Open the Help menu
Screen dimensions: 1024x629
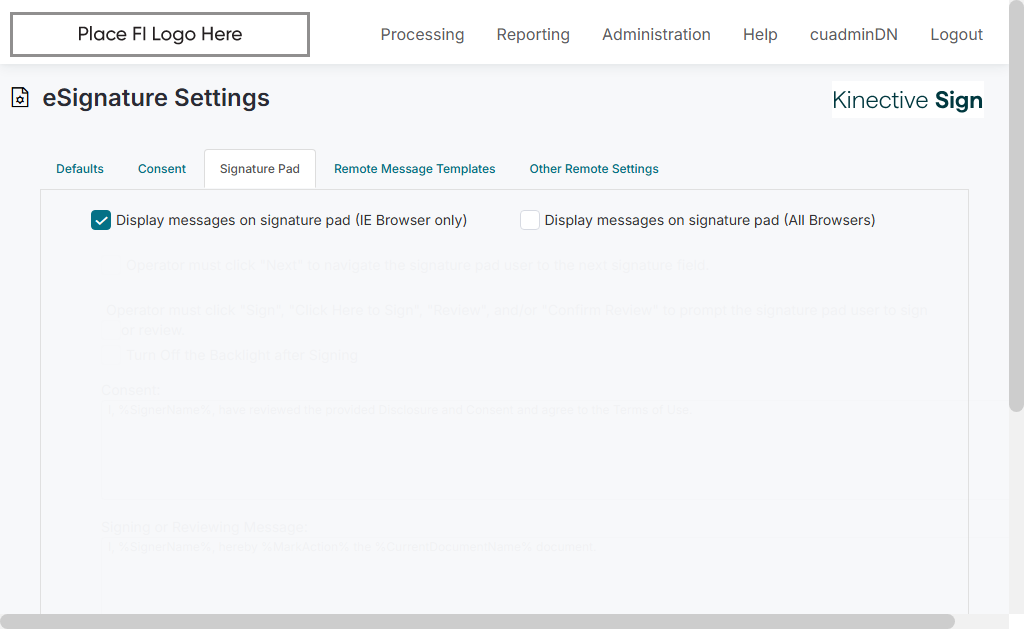click(760, 35)
